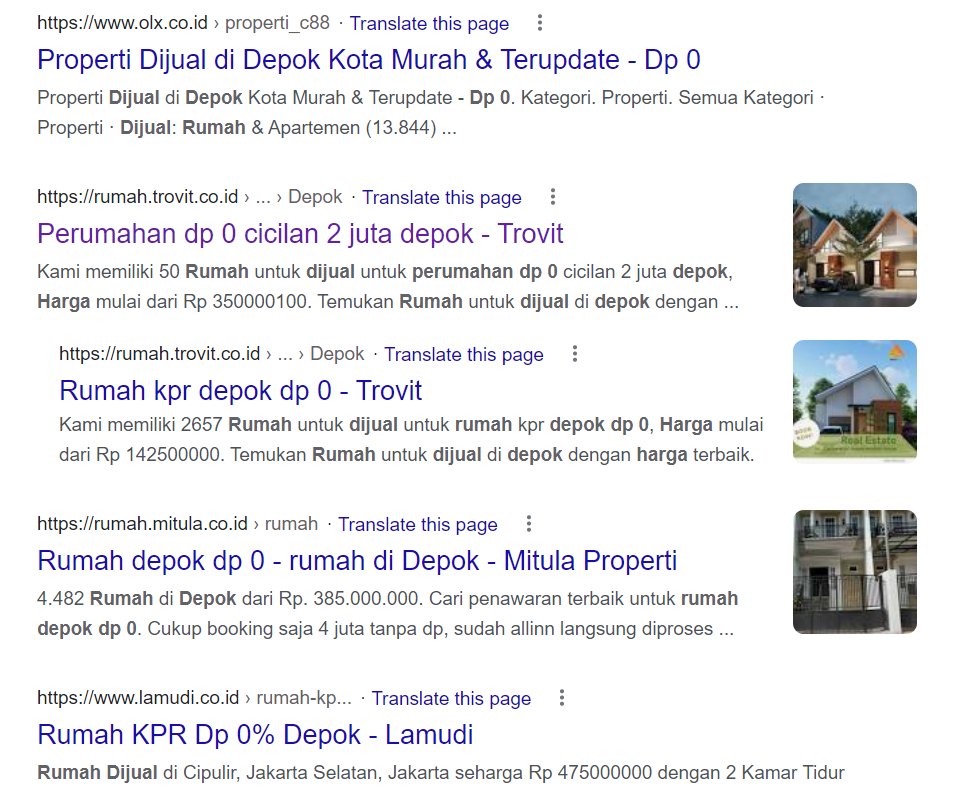
Task: Translate the Rumah kpr depok Trovit page
Action: coord(463,354)
